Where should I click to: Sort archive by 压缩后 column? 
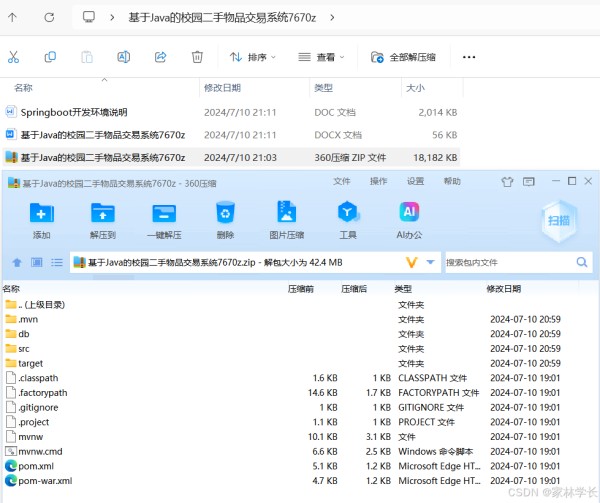[354, 289]
